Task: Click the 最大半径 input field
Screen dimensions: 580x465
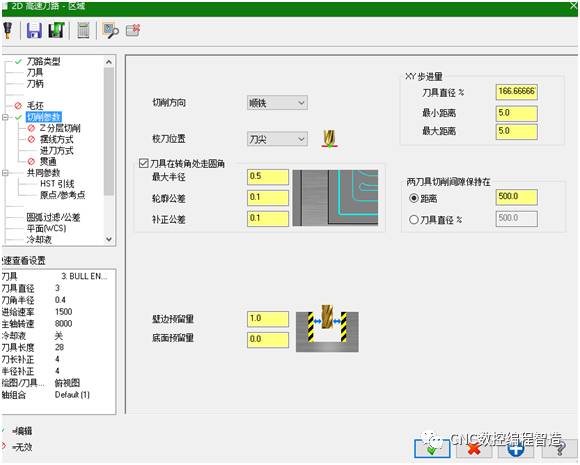Action: [268, 177]
